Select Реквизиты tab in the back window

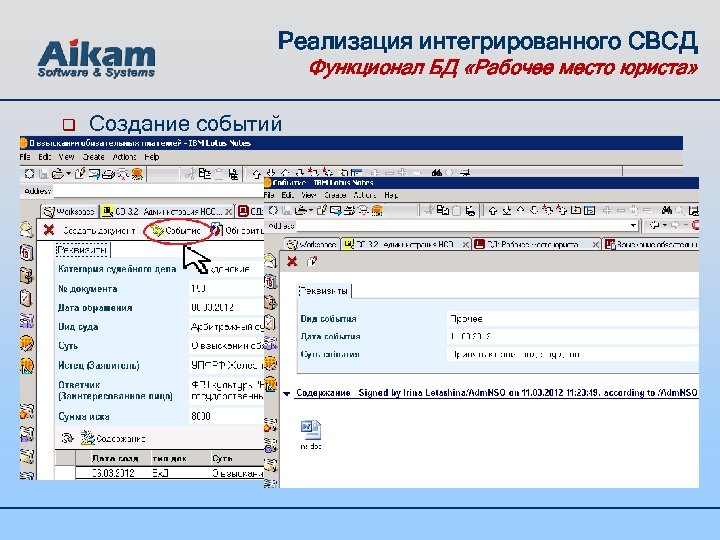click(82, 250)
